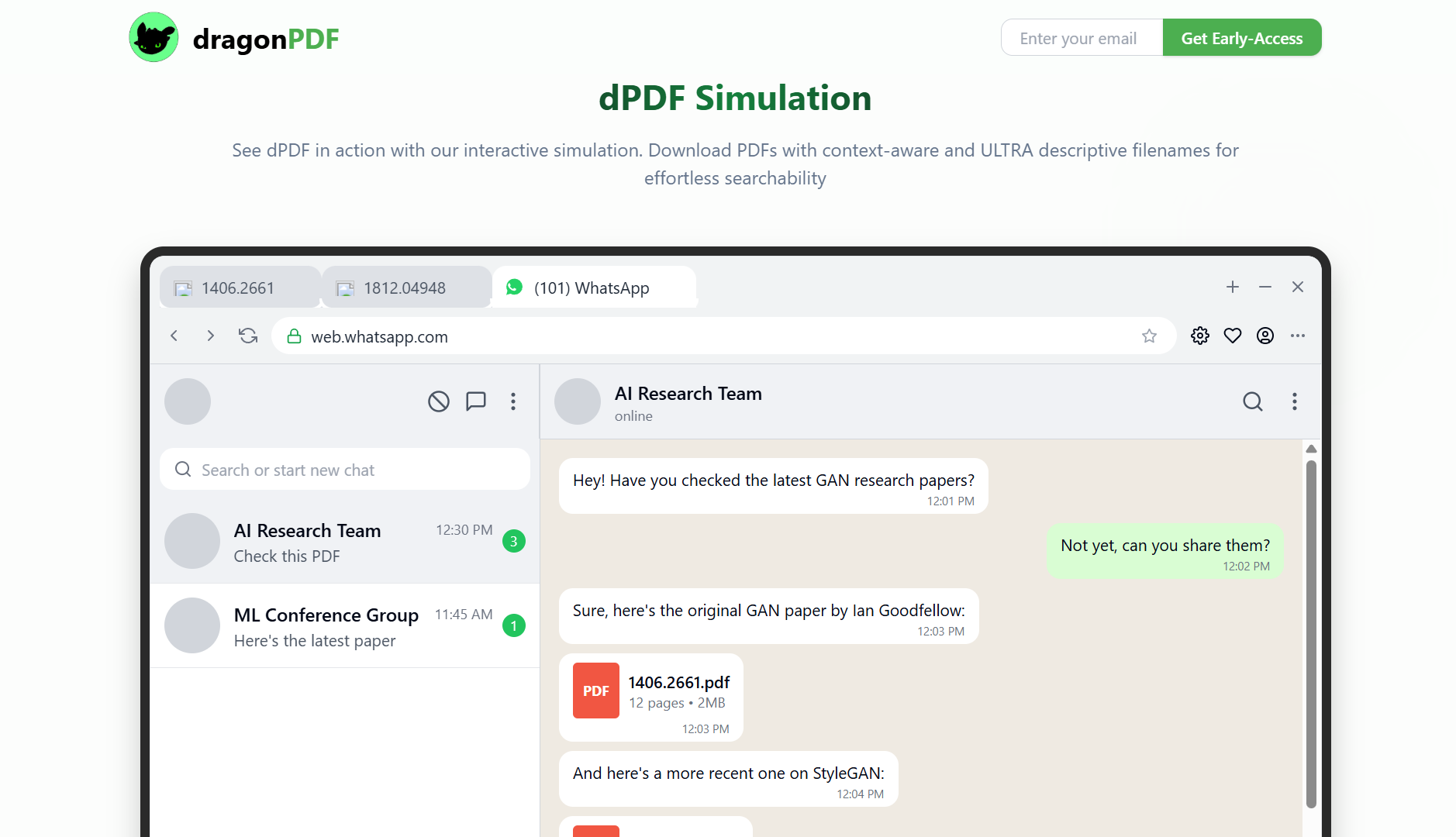Switch to the 1812.04948 browser tab
Viewport: 1456px width, 837px height.
point(407,288)
